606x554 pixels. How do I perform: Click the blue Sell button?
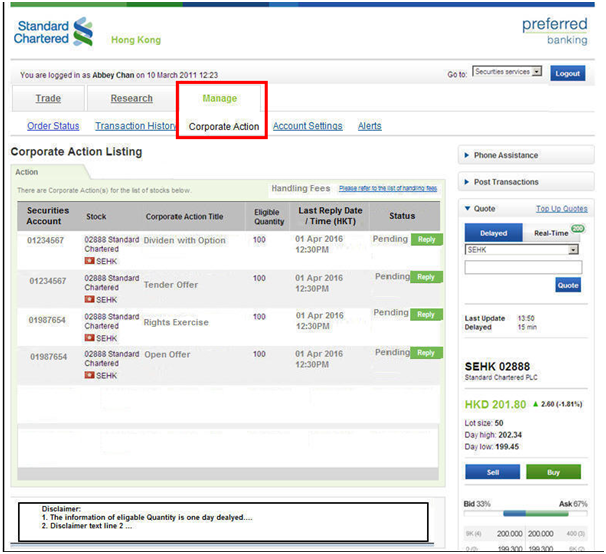point(492,472)
